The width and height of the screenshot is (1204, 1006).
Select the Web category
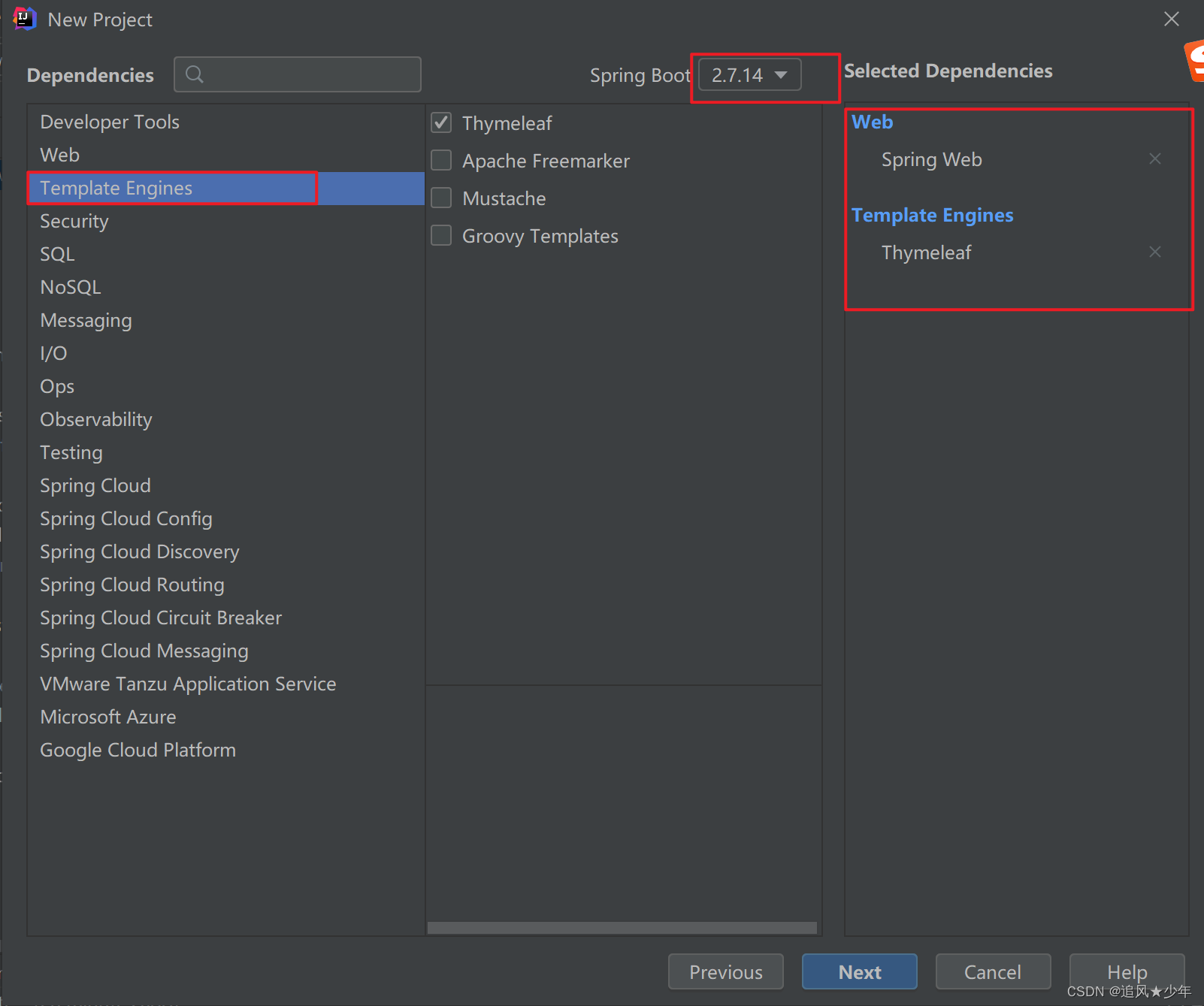(x=226, y=155)
